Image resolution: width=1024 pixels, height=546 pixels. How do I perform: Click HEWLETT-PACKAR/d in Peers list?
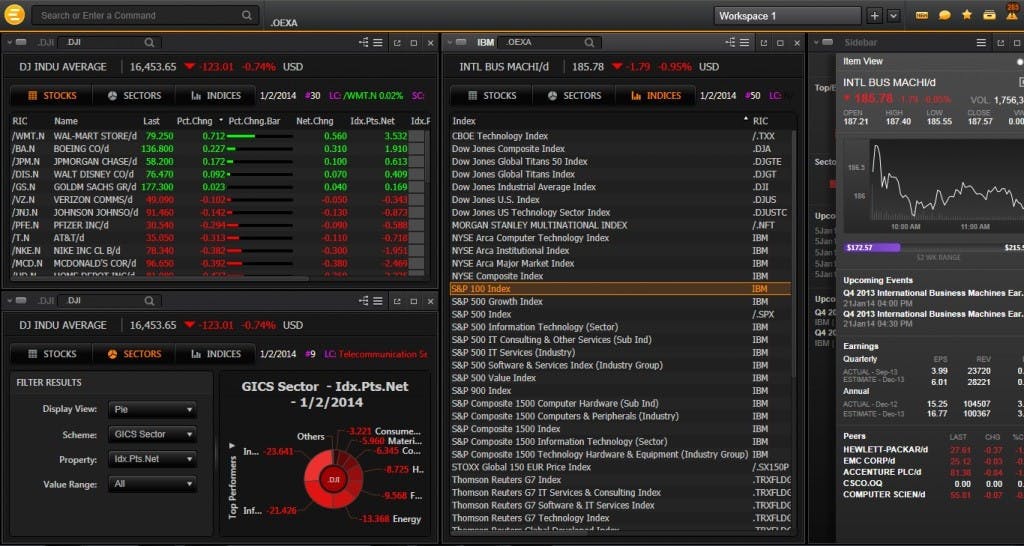pos(885,449)
